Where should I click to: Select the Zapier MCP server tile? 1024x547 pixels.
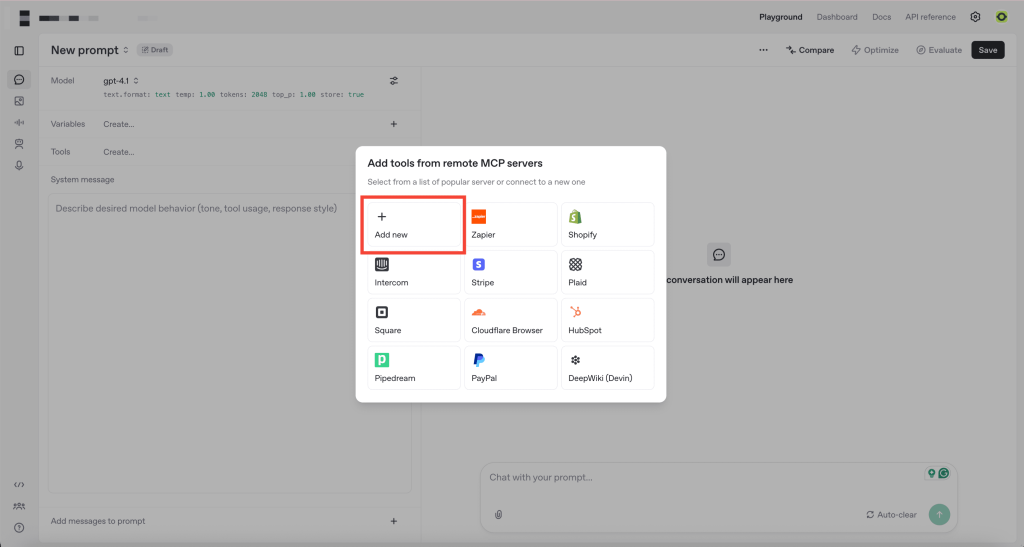511,225
